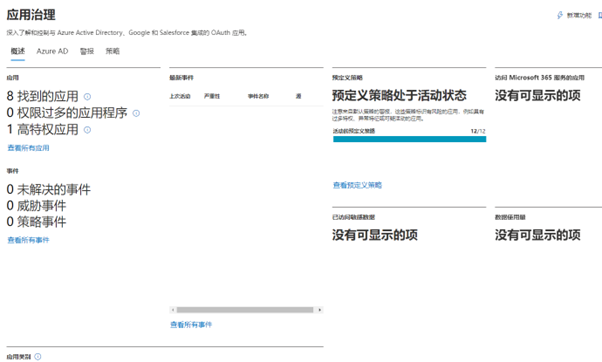This screenshot has height=362, width=602.
Task: Select the '0 威胁事件' count
Action: (36, 205)
